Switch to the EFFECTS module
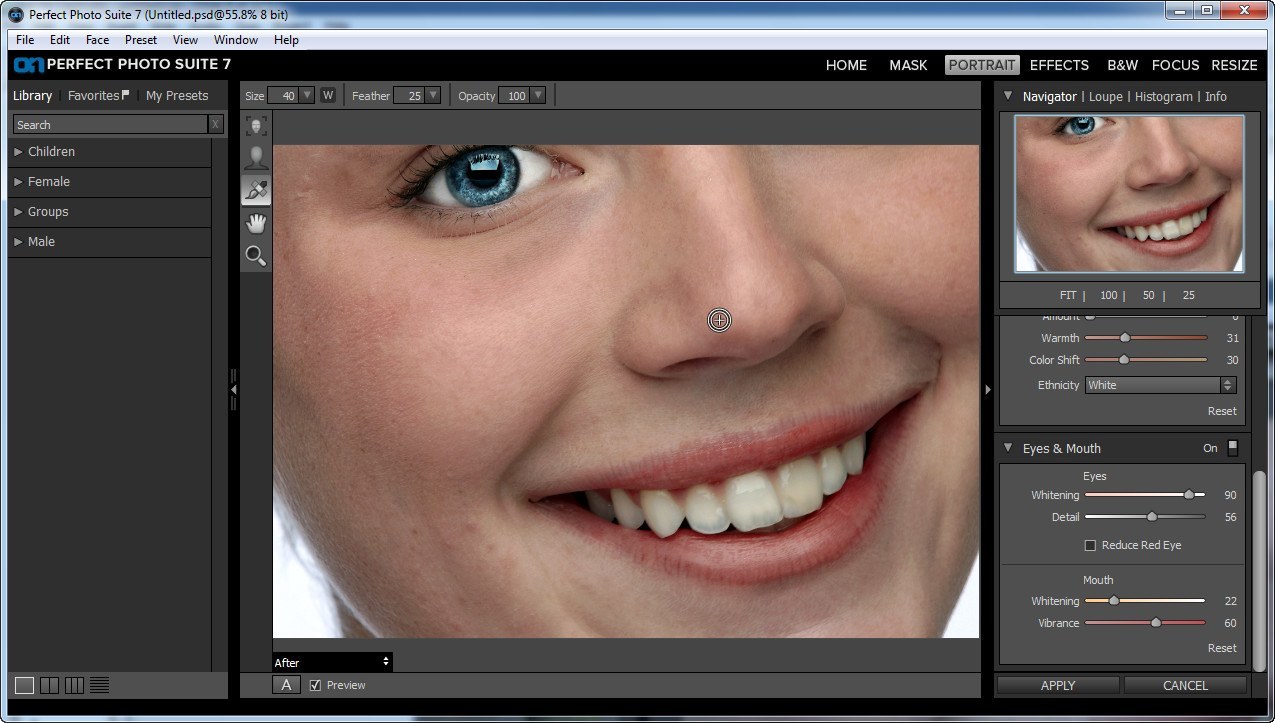1275x723 pixels. point(1059,65)
